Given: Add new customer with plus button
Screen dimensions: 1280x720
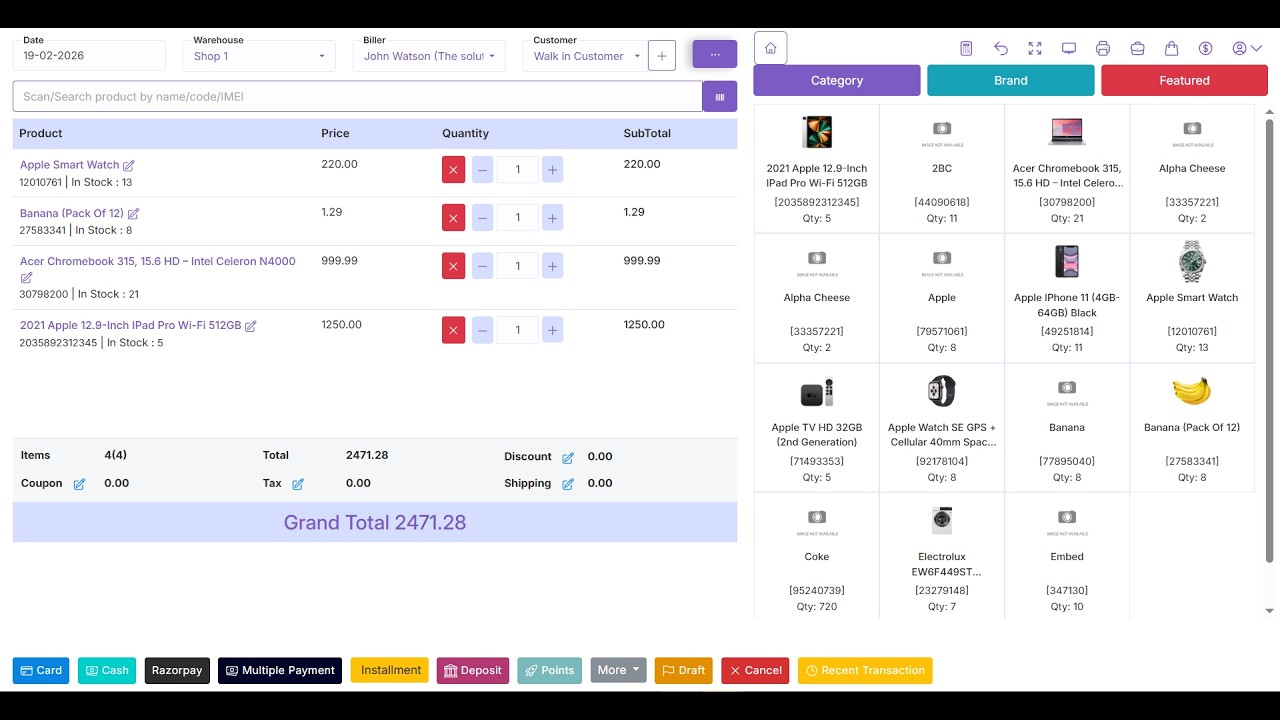Looking at the screenshot, I should click(x=662, y=56).
